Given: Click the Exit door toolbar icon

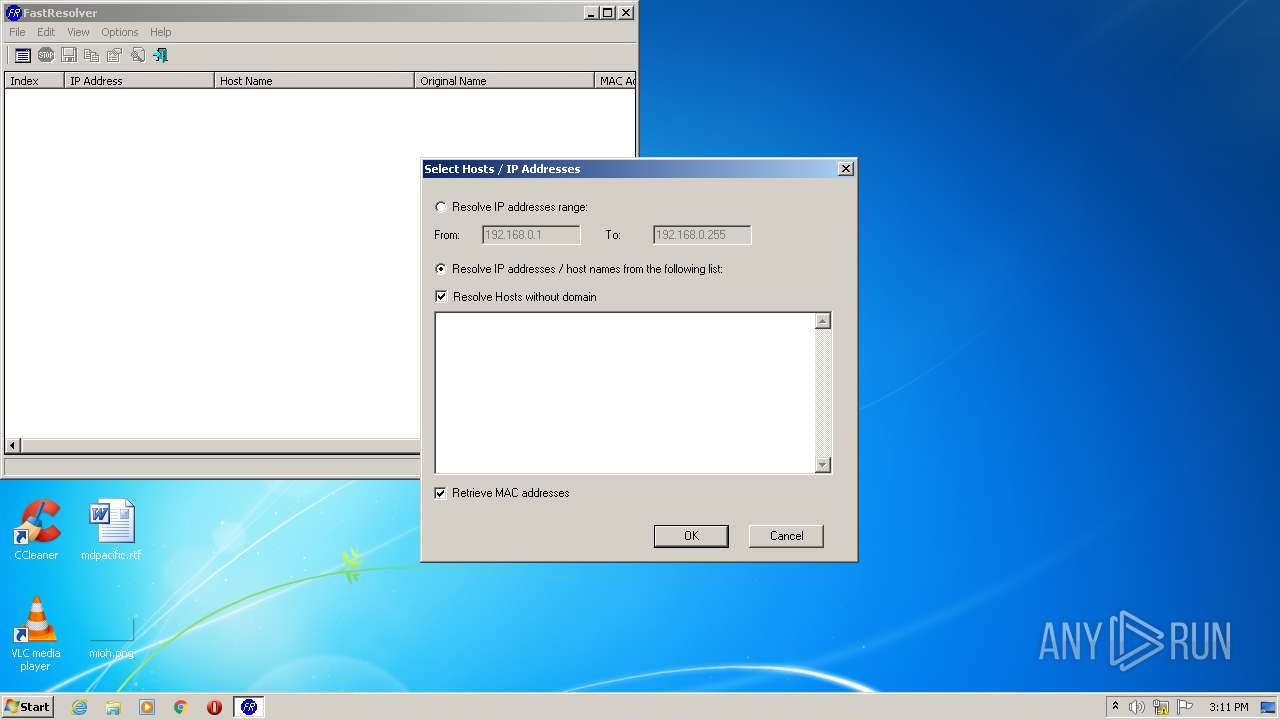Looking at the screenshot, I should click(161, 56).
